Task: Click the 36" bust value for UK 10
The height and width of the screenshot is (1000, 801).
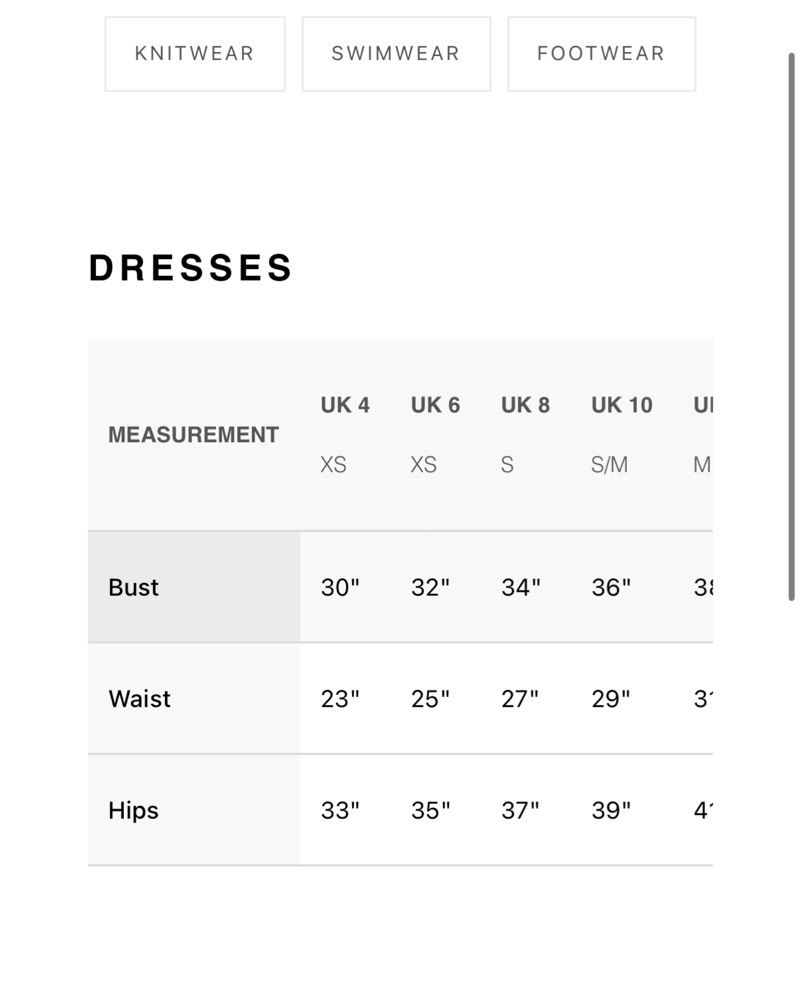Action: coord(611,587)
